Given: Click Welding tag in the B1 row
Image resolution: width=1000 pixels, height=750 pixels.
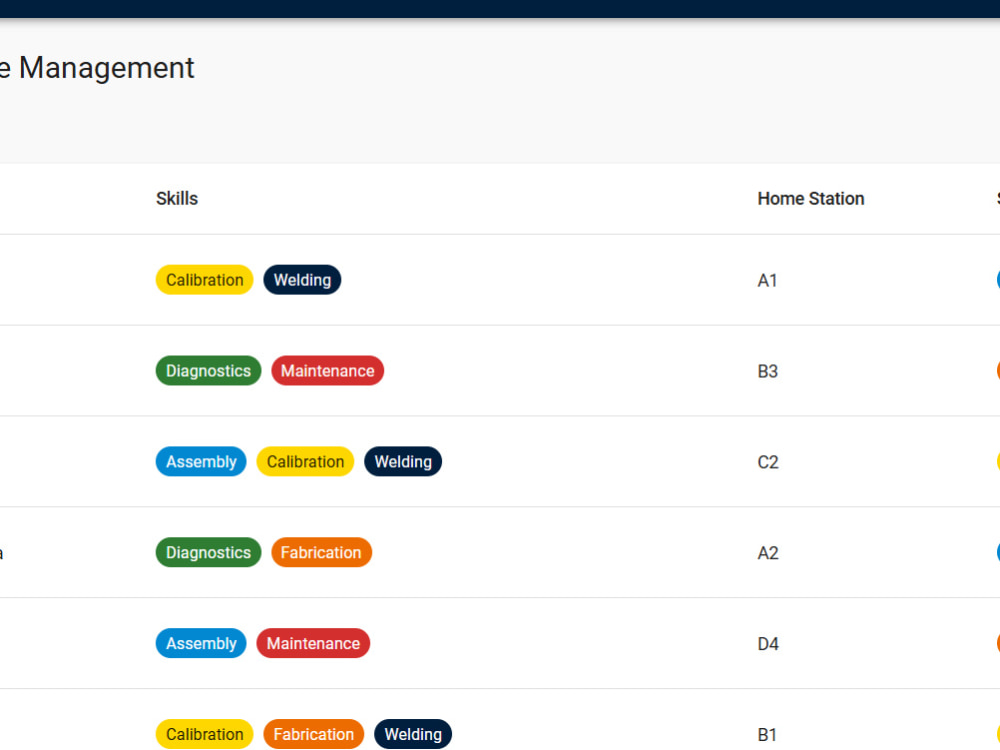Looking at the screenshot, I should tap(413, 734).
